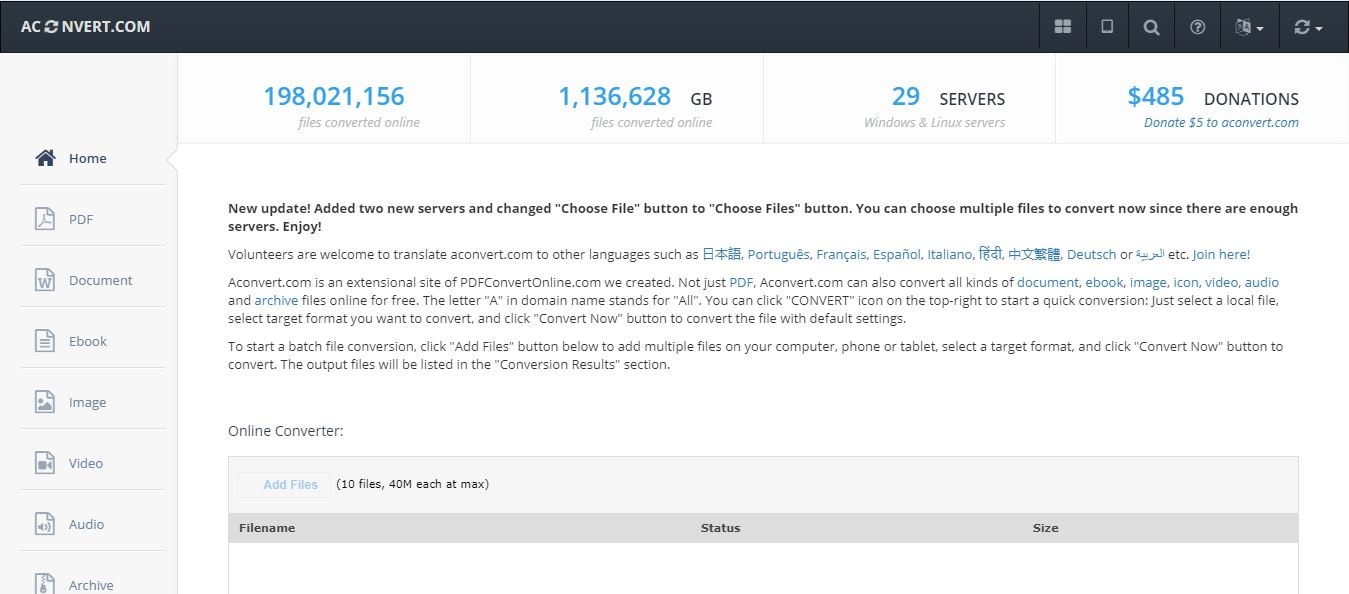Expand the language translation dropdown
The image size is (1349, 594).
point(1249,27)
